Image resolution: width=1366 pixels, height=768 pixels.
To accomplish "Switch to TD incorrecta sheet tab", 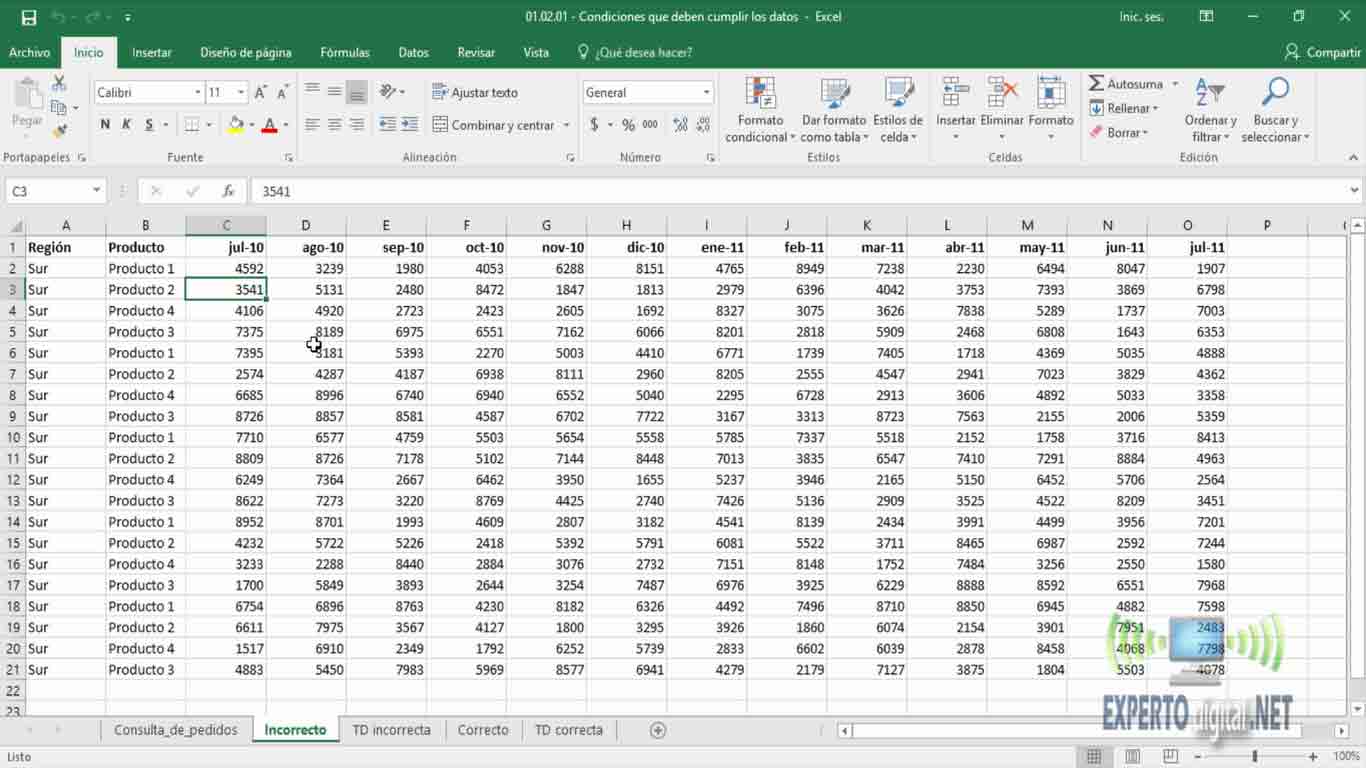I will click(391, 730).
